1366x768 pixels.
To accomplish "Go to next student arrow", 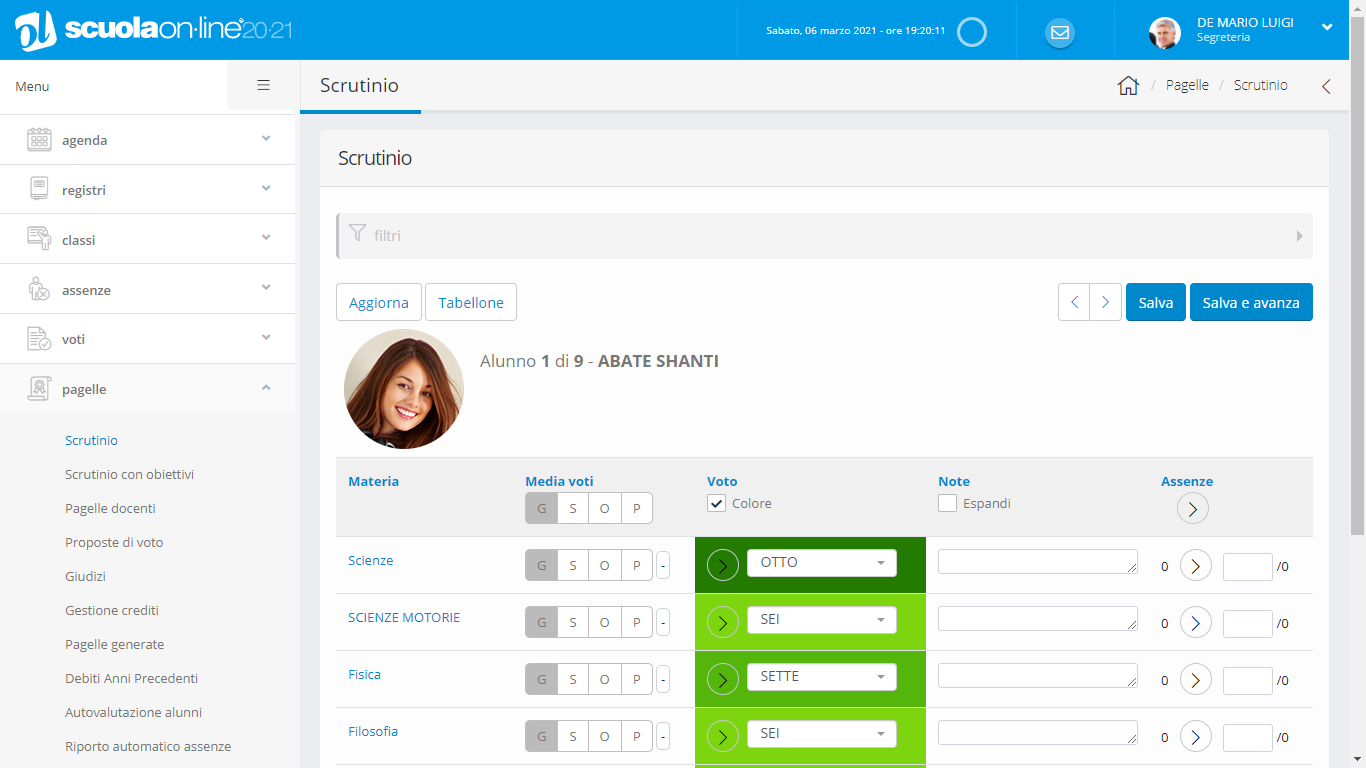I will click(x=1104, y=302).
